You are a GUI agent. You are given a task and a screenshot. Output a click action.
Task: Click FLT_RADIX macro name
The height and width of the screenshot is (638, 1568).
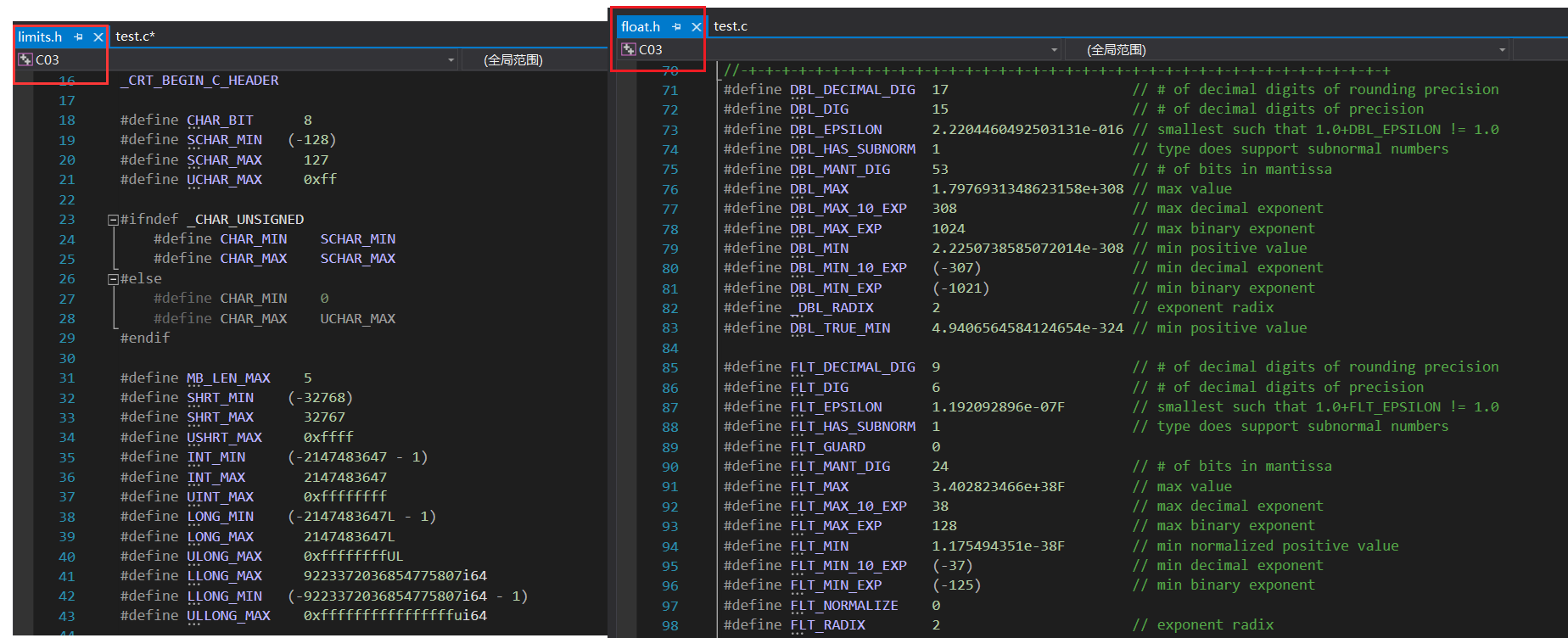[x=827, y=625]
